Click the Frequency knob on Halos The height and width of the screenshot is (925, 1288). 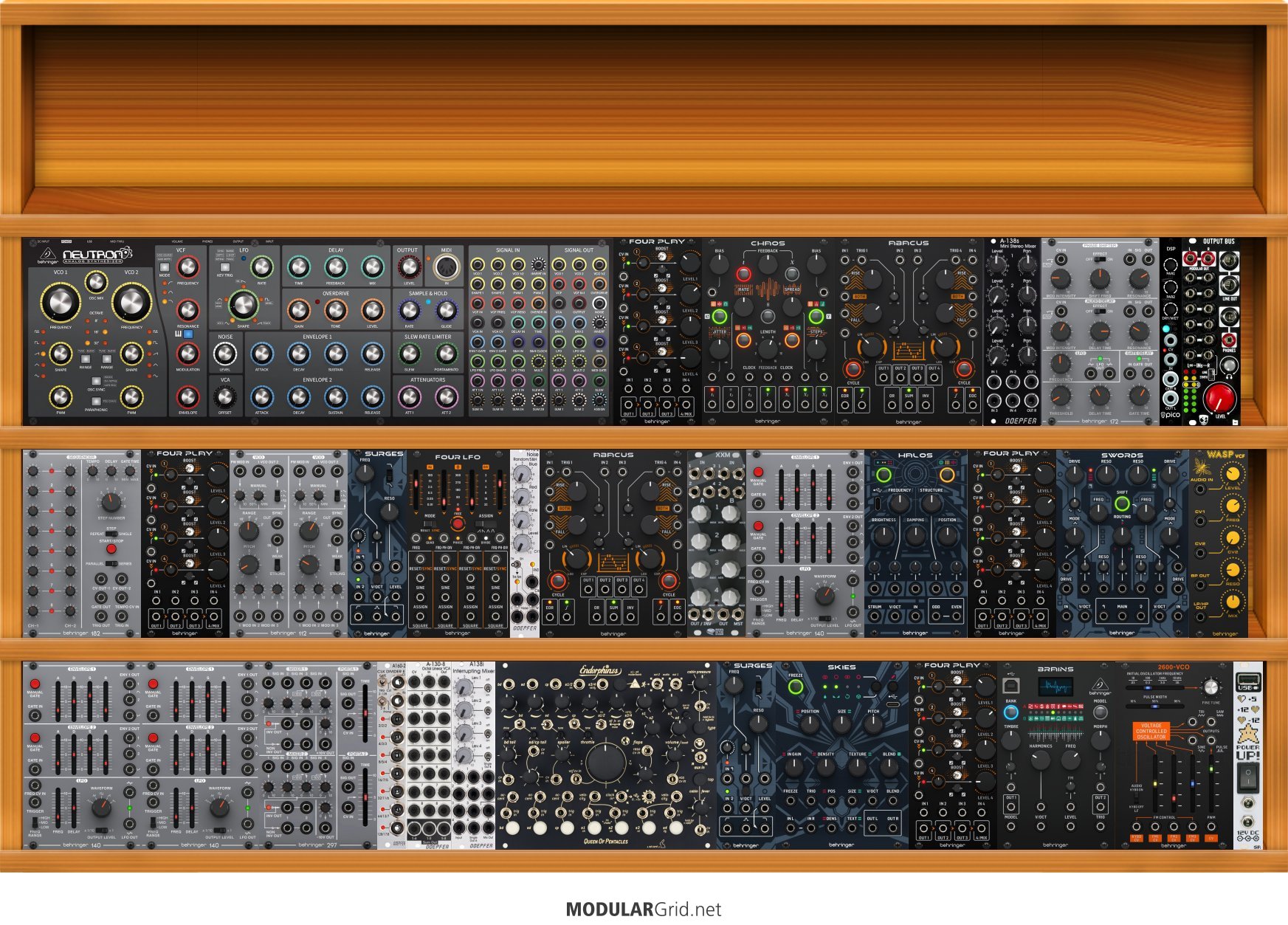[x=899, y=503]
